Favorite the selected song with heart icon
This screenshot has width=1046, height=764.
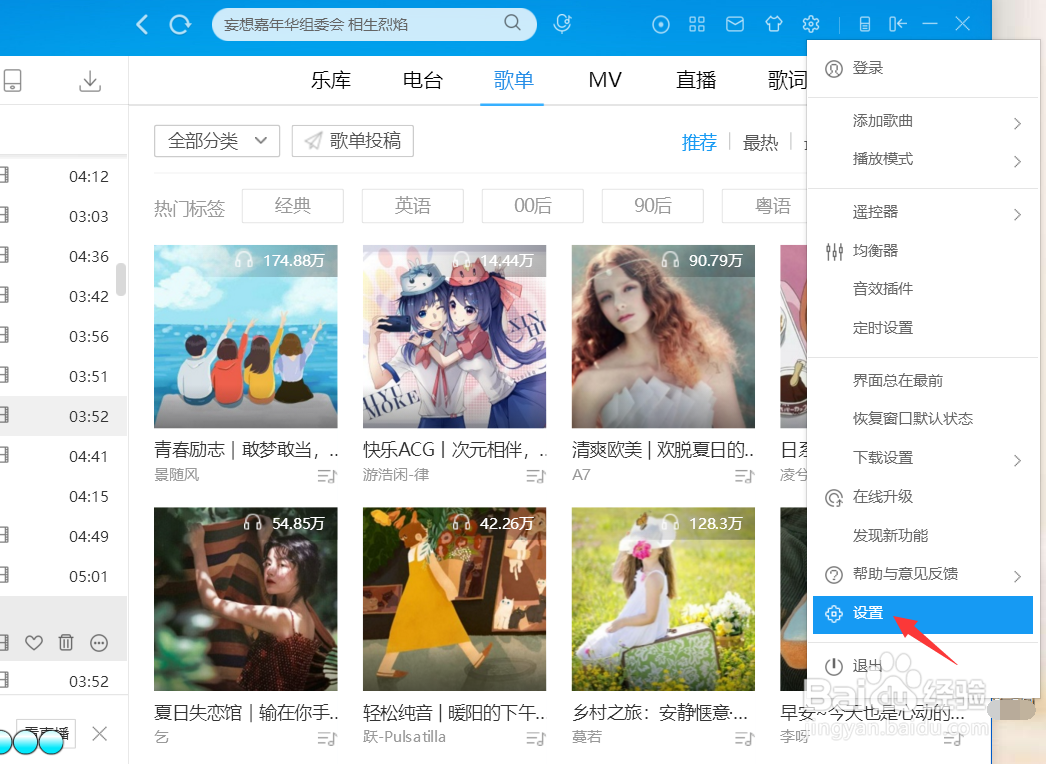33,643
